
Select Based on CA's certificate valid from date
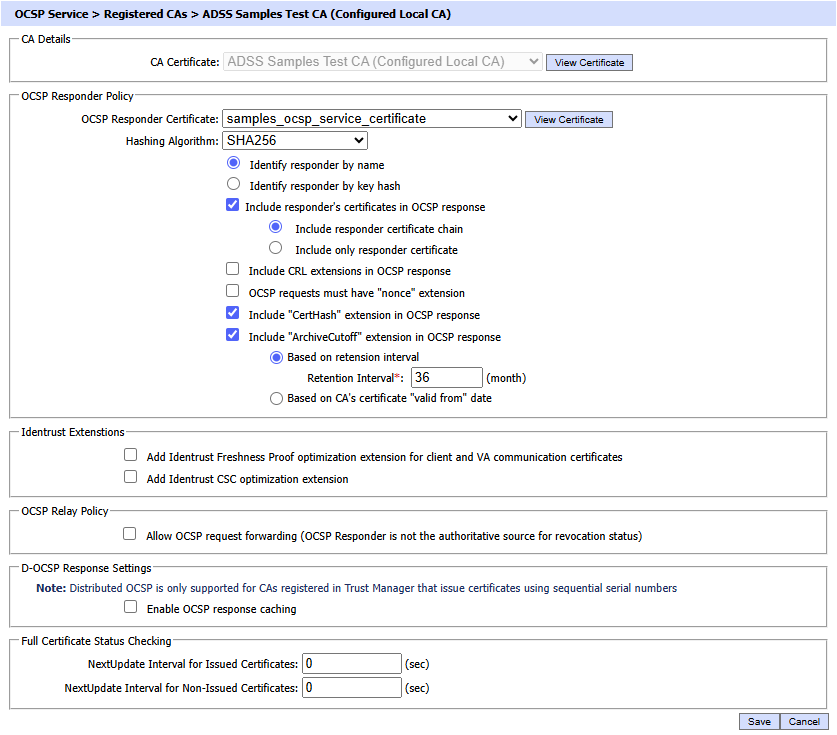click(276, 398)
